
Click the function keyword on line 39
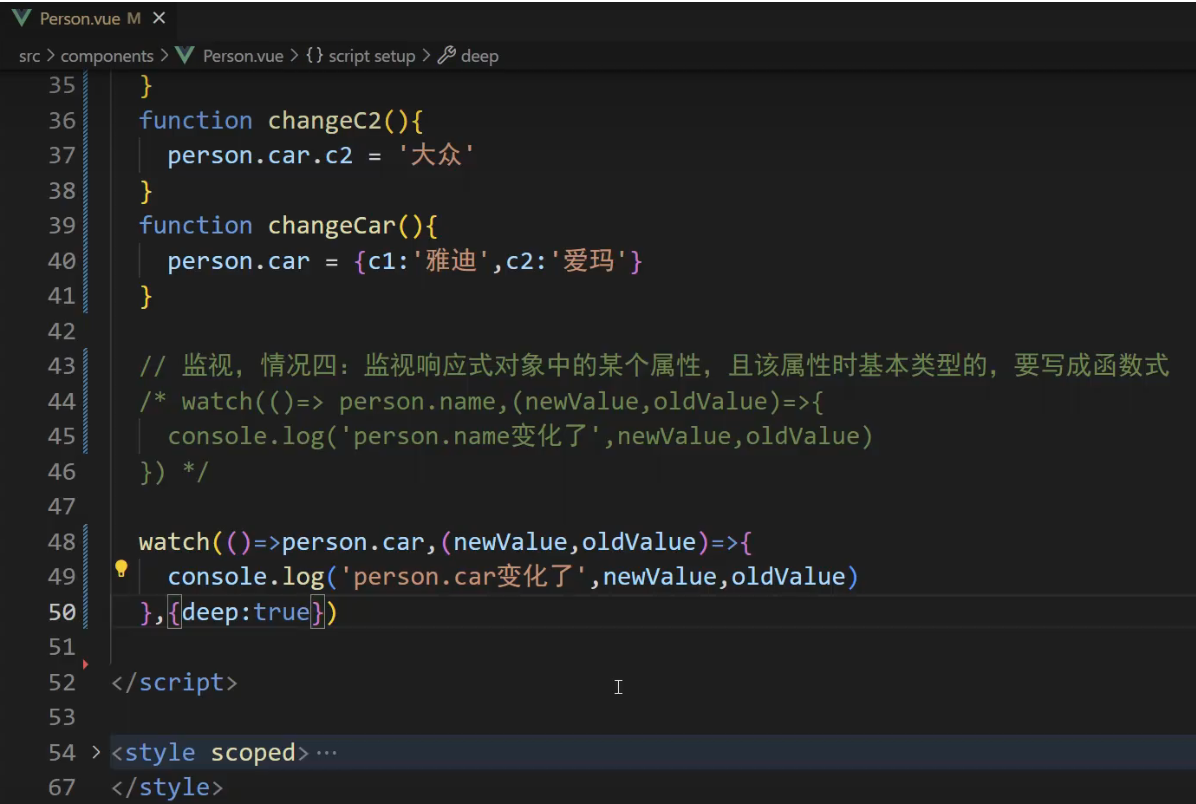tap(195, 226)
